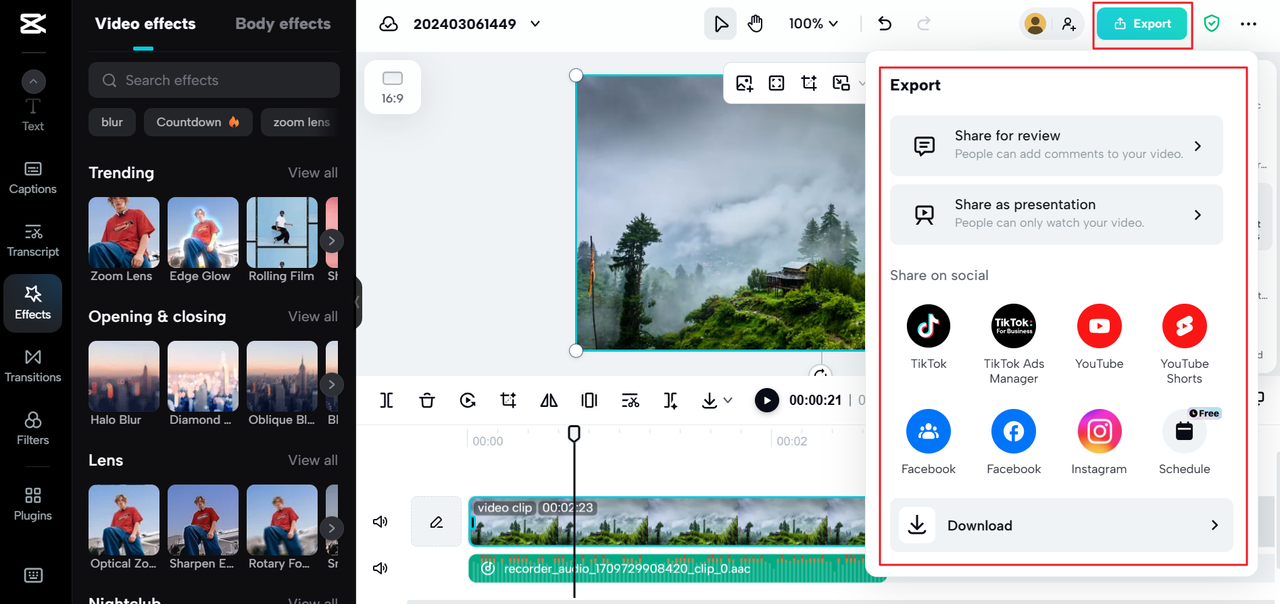Screen dimensions: 1280x604
Task: Click the keyboard shortcuts icon in sidebar
Action: [33, 575]
